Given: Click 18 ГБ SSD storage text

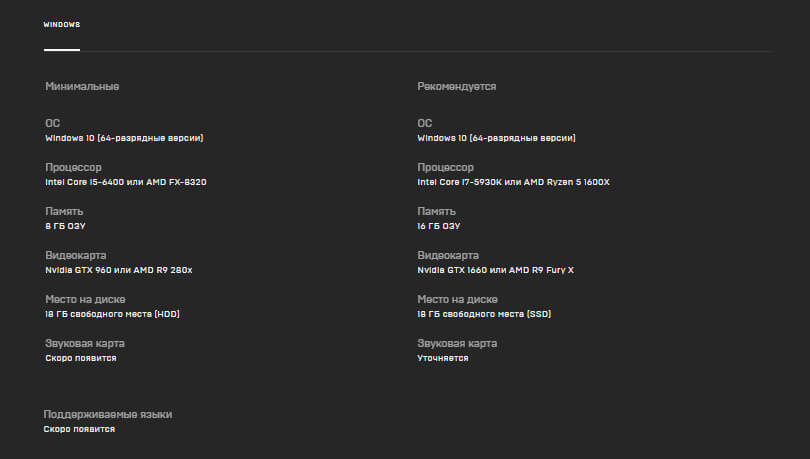Looking at the screenshot, I should pos(484,314).
